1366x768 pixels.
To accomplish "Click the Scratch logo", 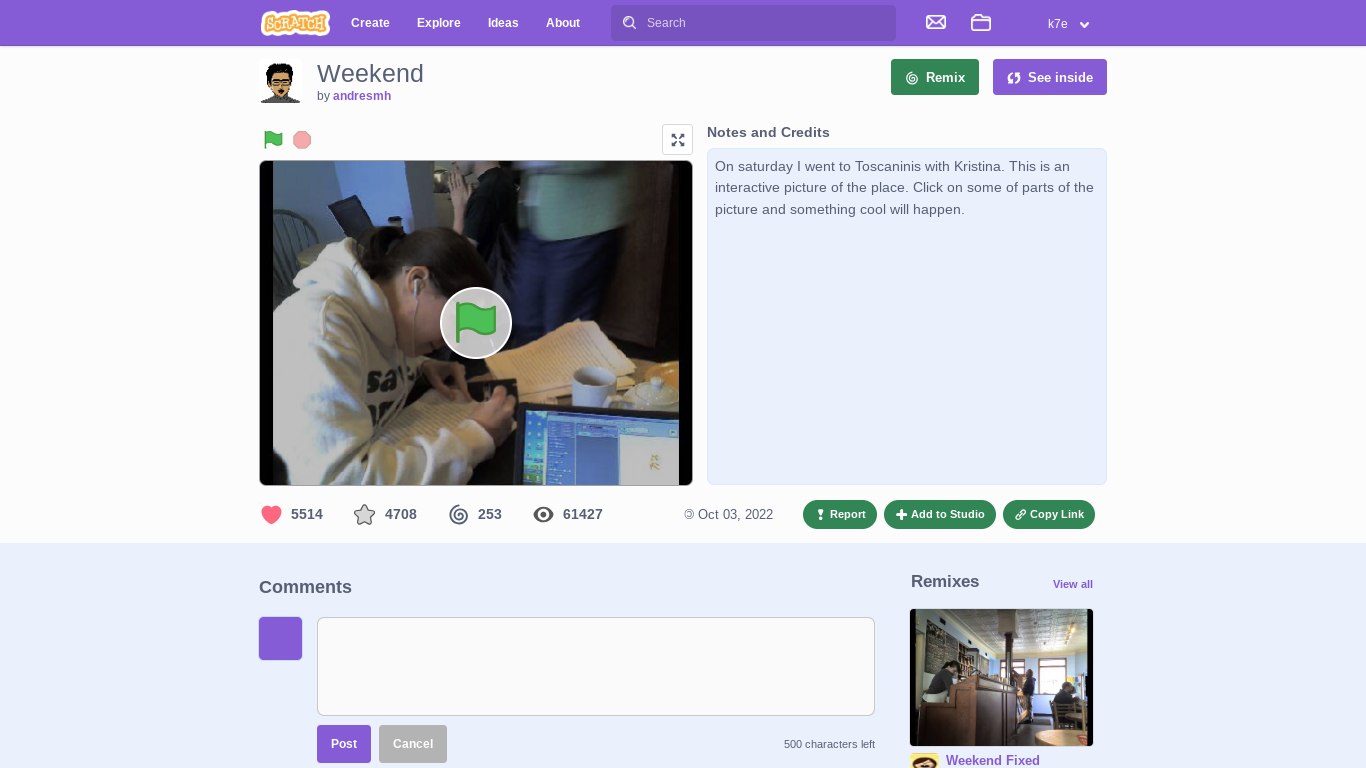I will [x=295, y=22].
